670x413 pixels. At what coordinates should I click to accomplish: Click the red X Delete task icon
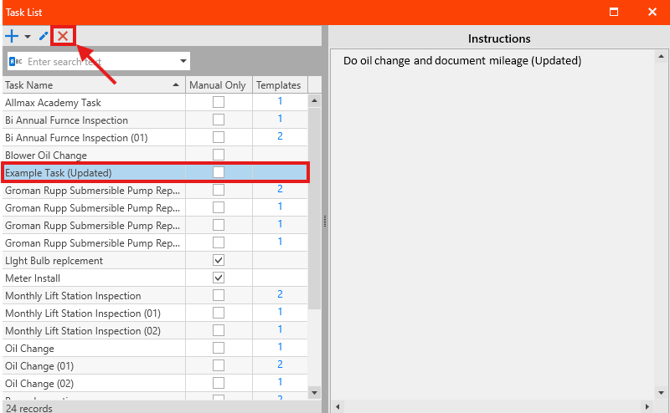(63, 36)
